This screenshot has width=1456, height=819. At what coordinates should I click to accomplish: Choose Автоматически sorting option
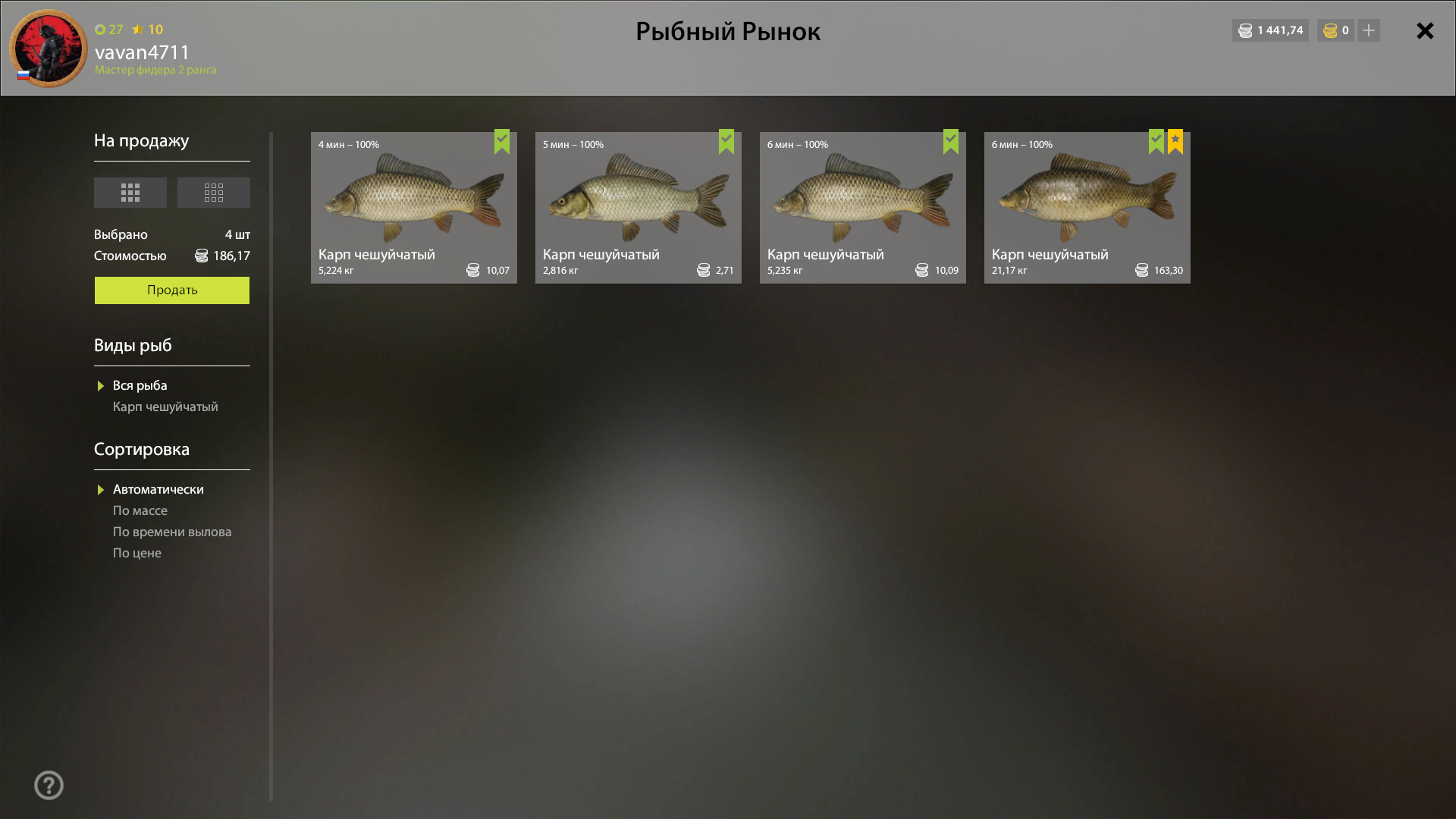click(158, 489)
